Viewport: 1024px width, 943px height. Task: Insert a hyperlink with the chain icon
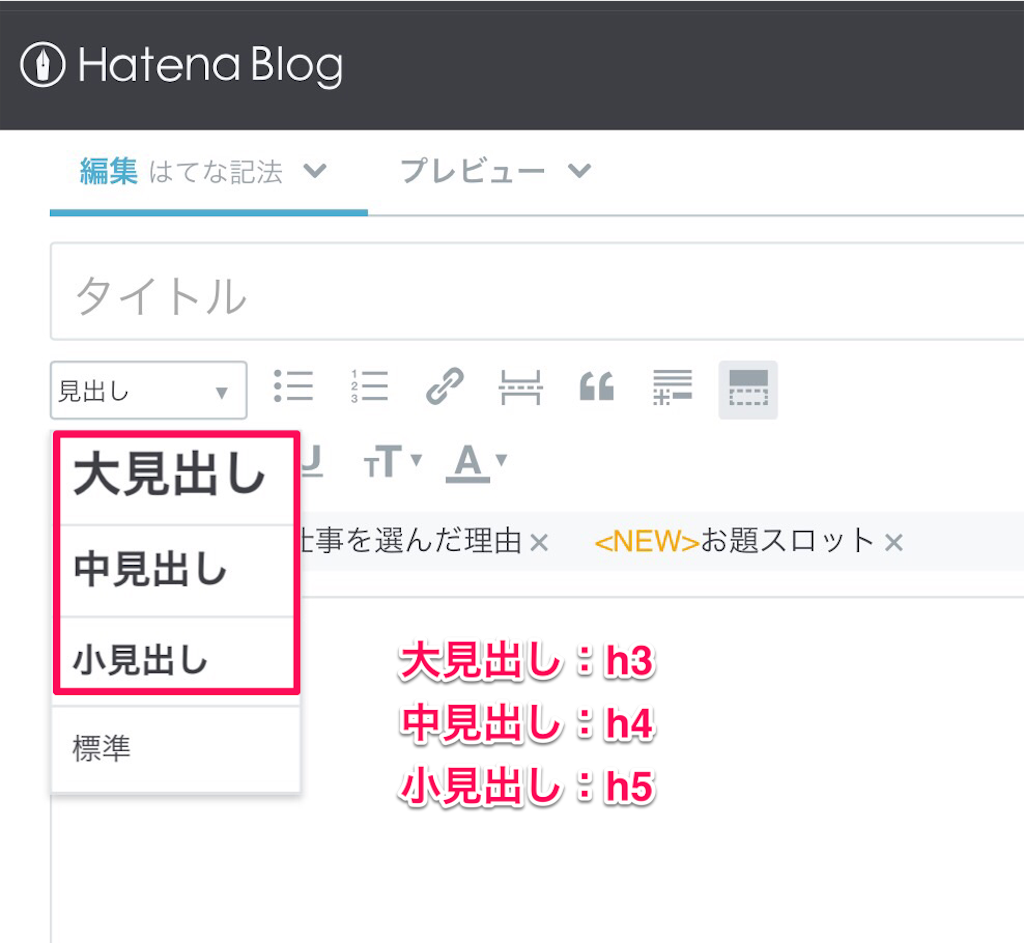445,386
